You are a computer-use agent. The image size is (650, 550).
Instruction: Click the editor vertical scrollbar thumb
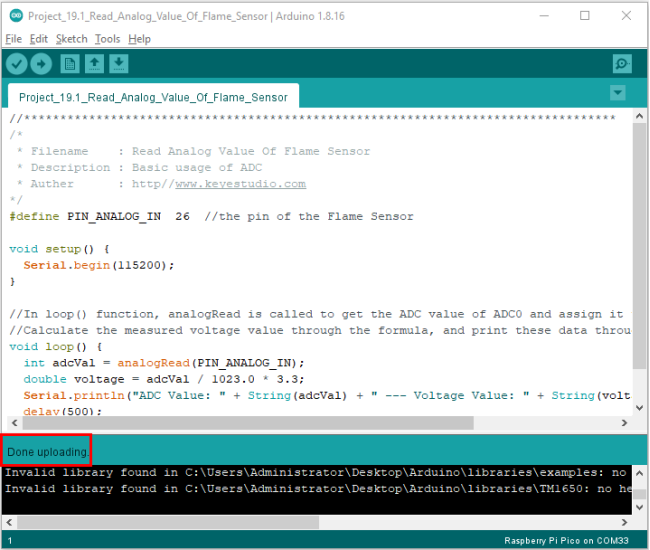click(x=639, y=245)
